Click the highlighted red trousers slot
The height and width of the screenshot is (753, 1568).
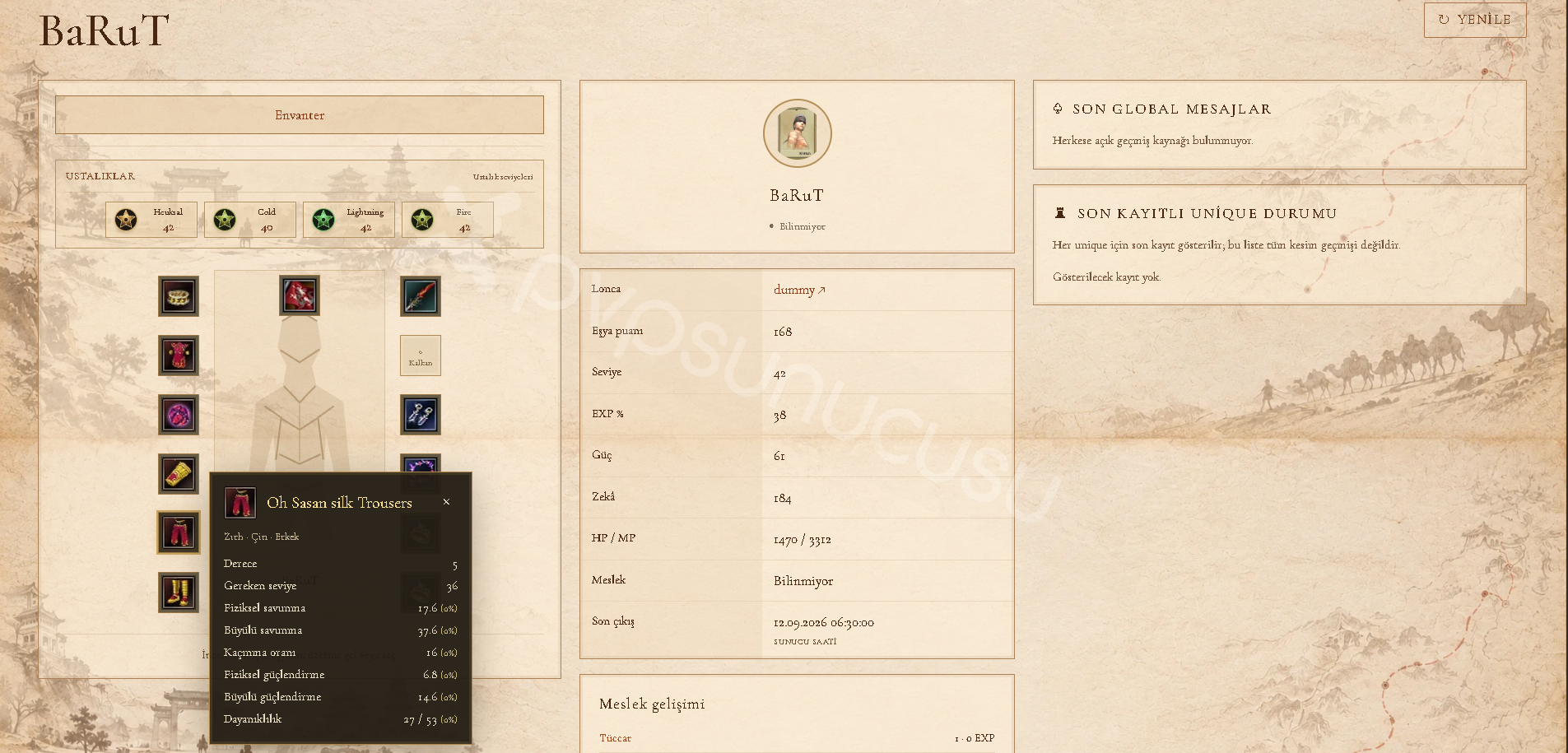click(x=179, y=532)
